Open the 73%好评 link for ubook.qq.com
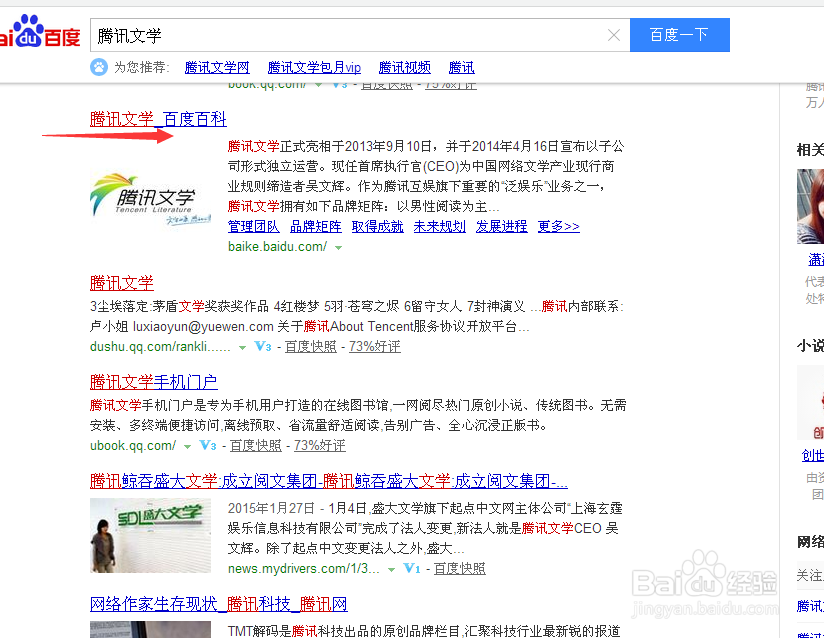The height and width of the screenshot is (638, 824). click(320, 445)
